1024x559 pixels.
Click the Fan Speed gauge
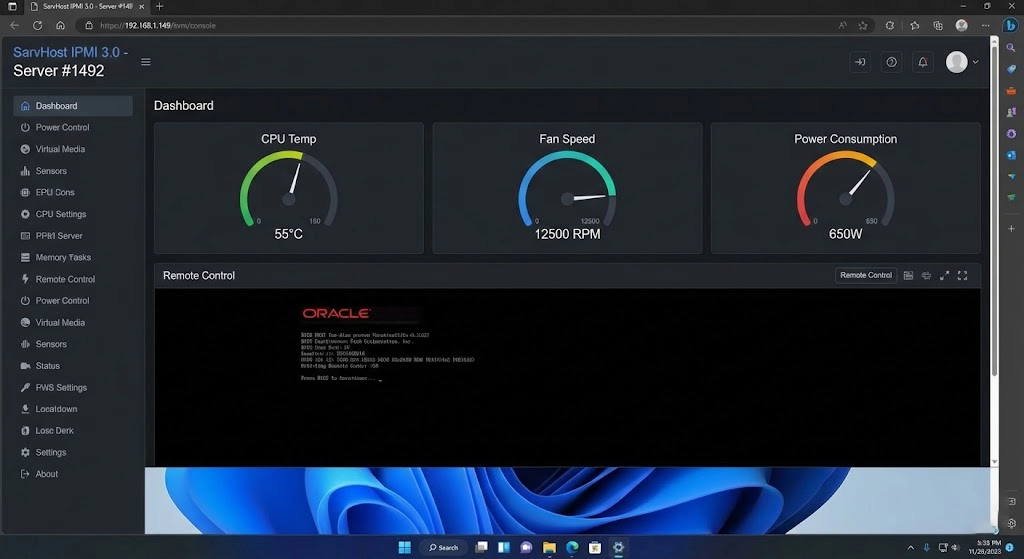567,188
